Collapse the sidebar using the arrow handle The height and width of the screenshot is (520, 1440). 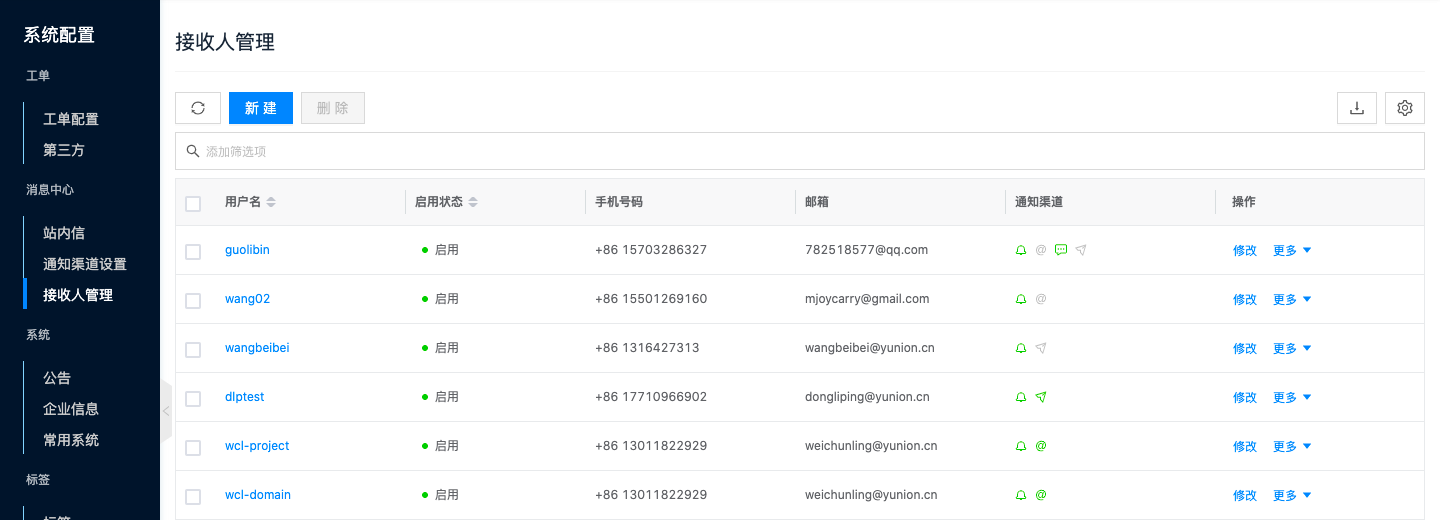[x=166, y=411]
